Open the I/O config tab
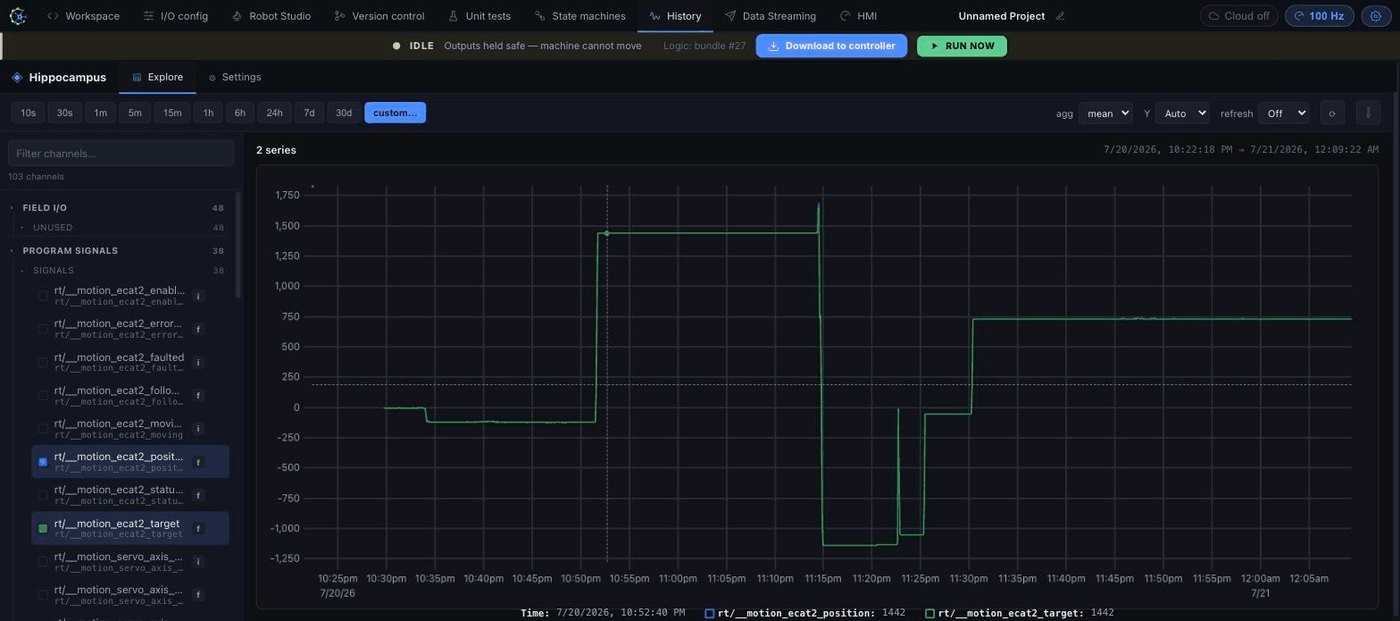Image resolution: width=1400 pixels, height=621 pixels. [176, 16]
